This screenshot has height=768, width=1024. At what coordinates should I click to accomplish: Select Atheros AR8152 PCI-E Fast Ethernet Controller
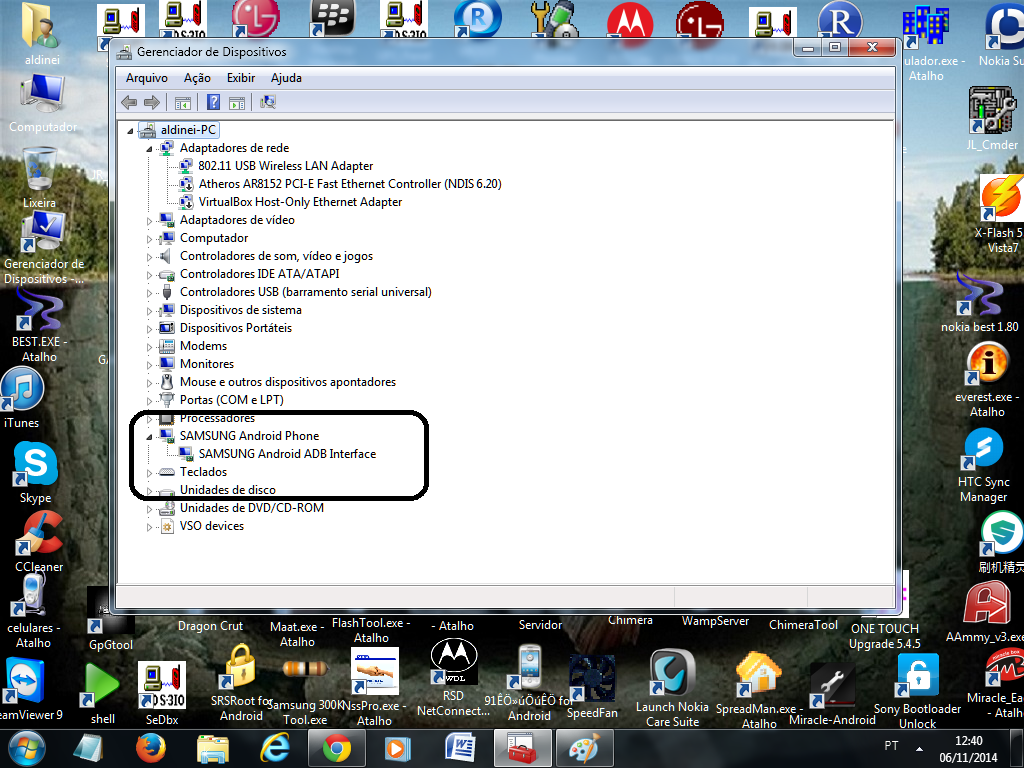[x=349, y=184]
